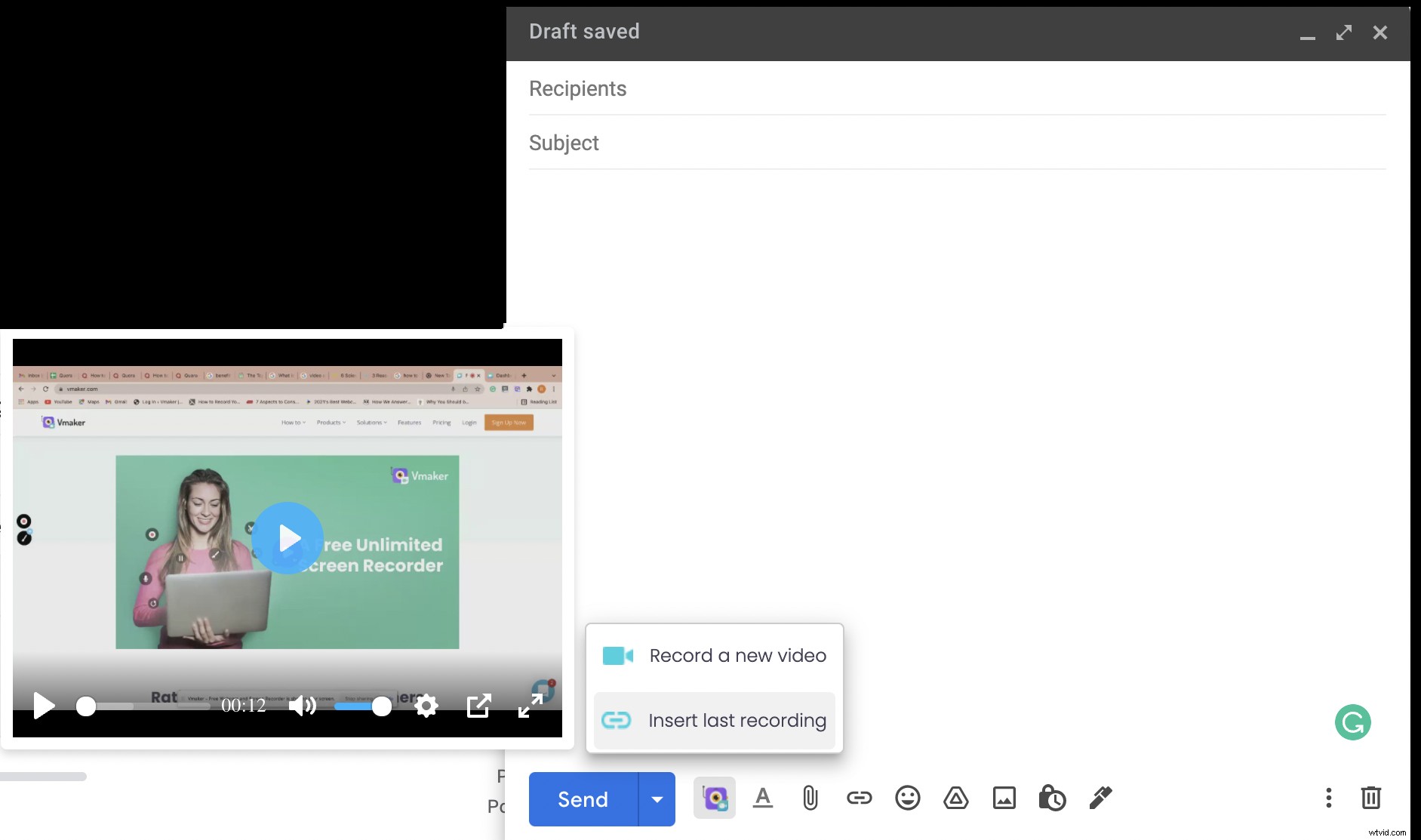Open the Grammarly assistant
The height and width of the screenshot is (840, 1421).
(1352, 722)
